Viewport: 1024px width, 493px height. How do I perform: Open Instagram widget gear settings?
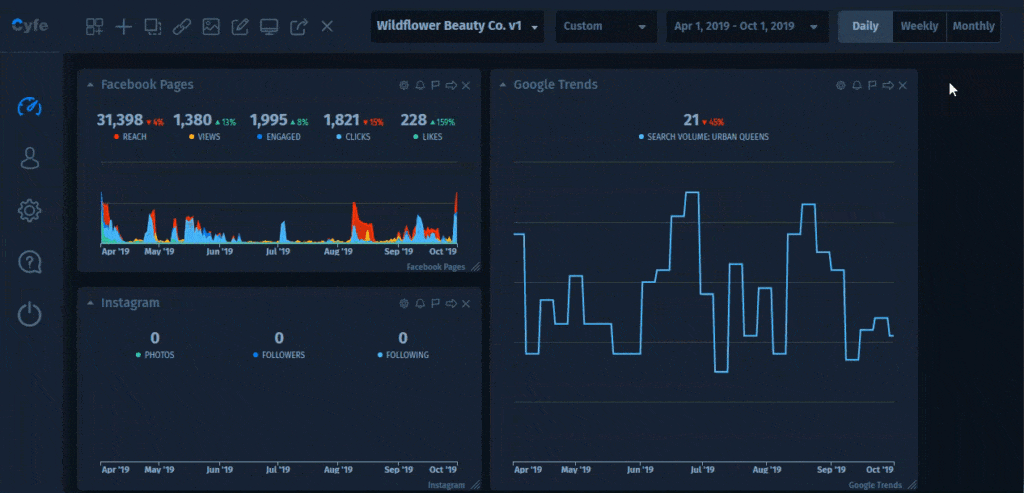coord(404,304)
